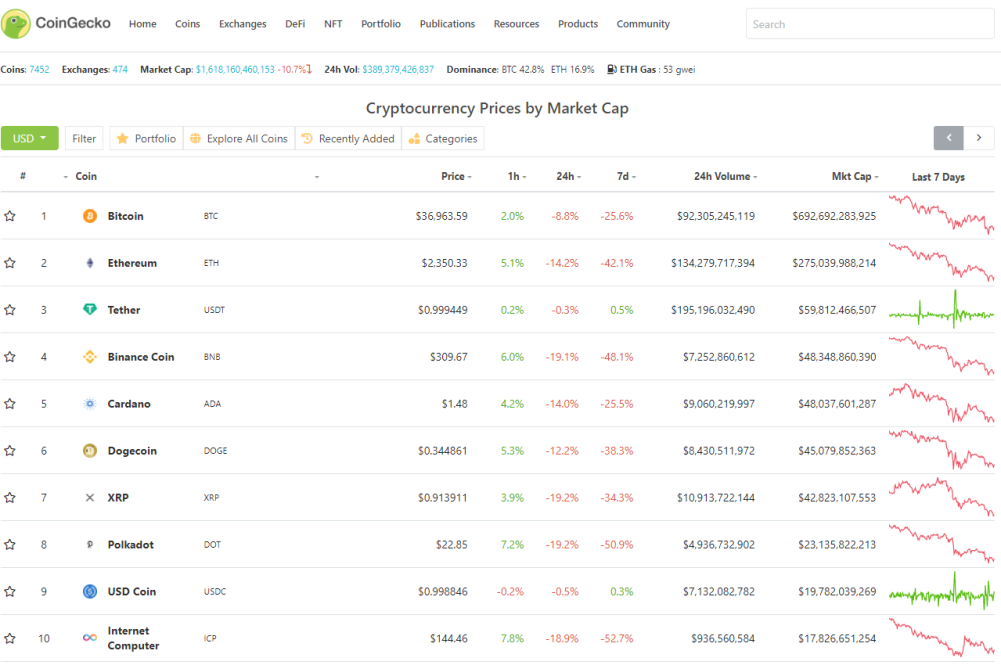Screen dimensions: 1001x665
Task: Open the DeFi menu item
Action: (x=295, y=24)
